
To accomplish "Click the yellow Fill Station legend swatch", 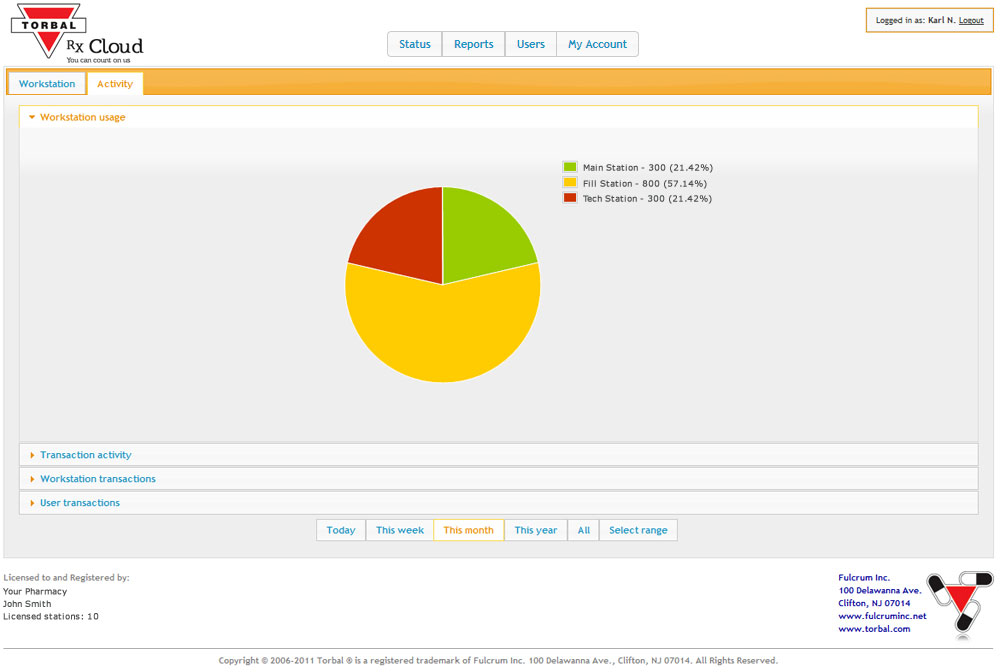I will pyautogui.click(x=570, y=183).
